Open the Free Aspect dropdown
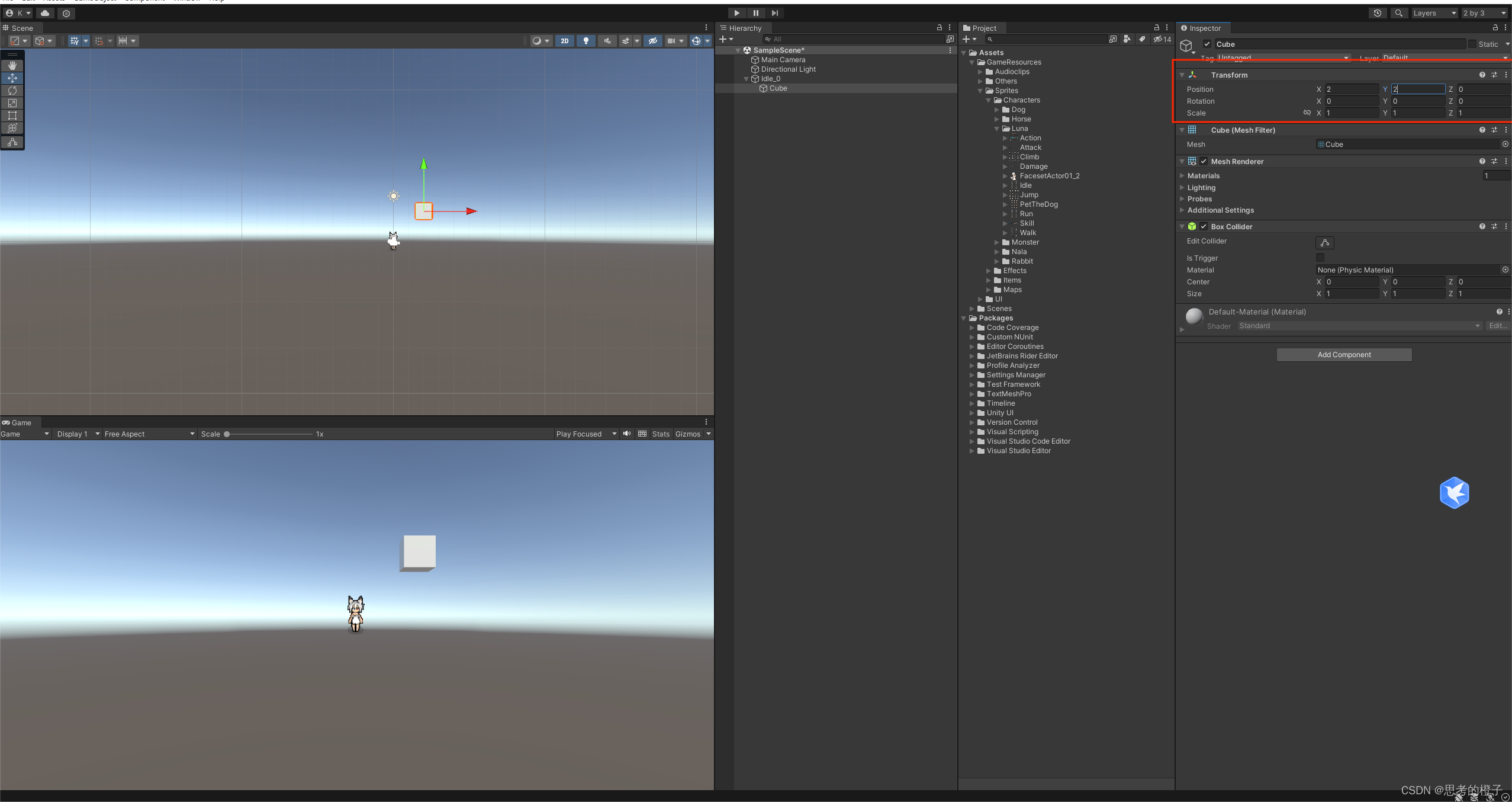Viewport: 1512px width, 802px height. point(149,434)
